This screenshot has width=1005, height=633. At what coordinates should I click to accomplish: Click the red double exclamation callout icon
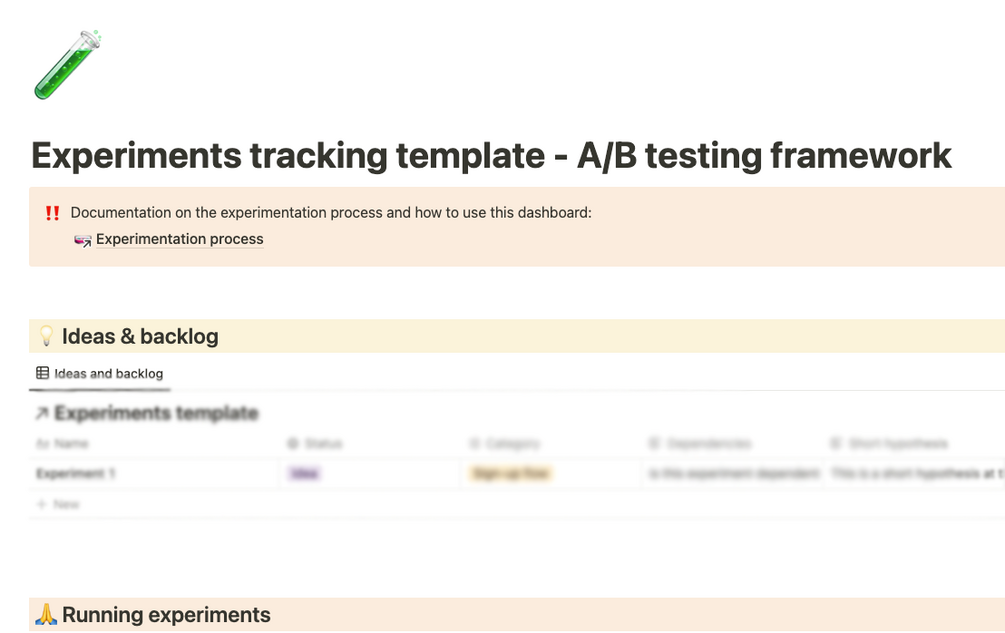point(52,213)
